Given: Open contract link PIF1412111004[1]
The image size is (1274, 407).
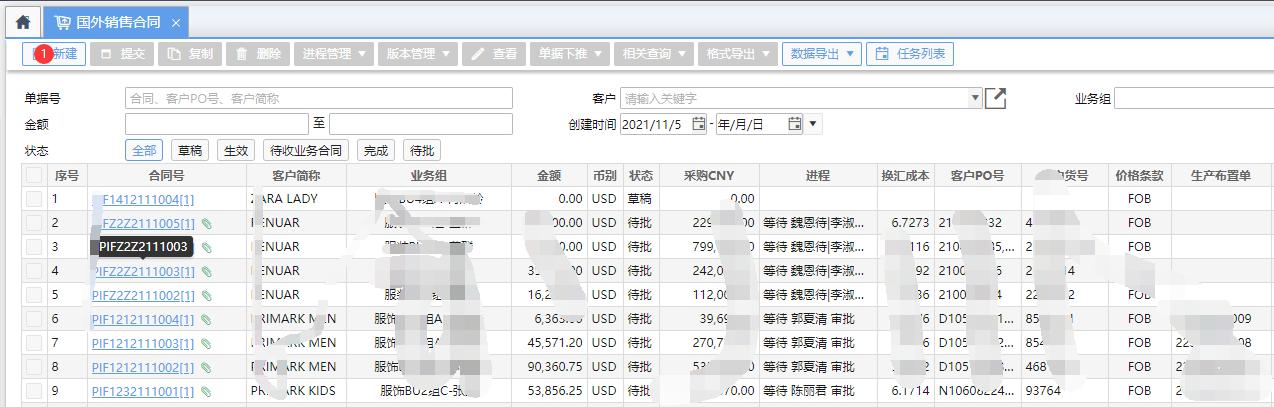Looking at the screenshot, I should 143,199.
